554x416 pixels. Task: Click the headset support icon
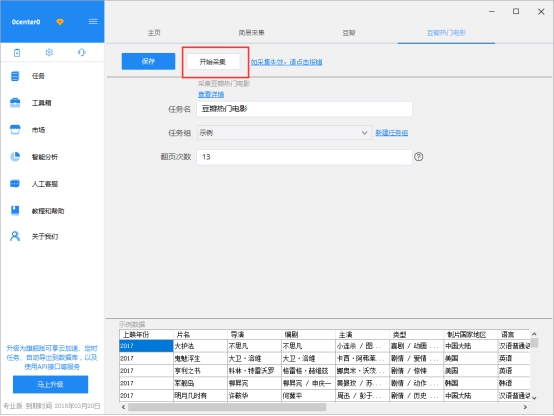tap(82, 52)
